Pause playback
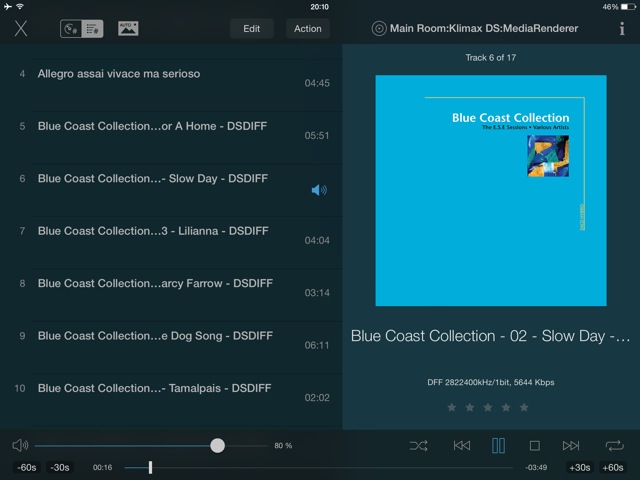Screen dimensions: 640x480 [x=498, y=445]
